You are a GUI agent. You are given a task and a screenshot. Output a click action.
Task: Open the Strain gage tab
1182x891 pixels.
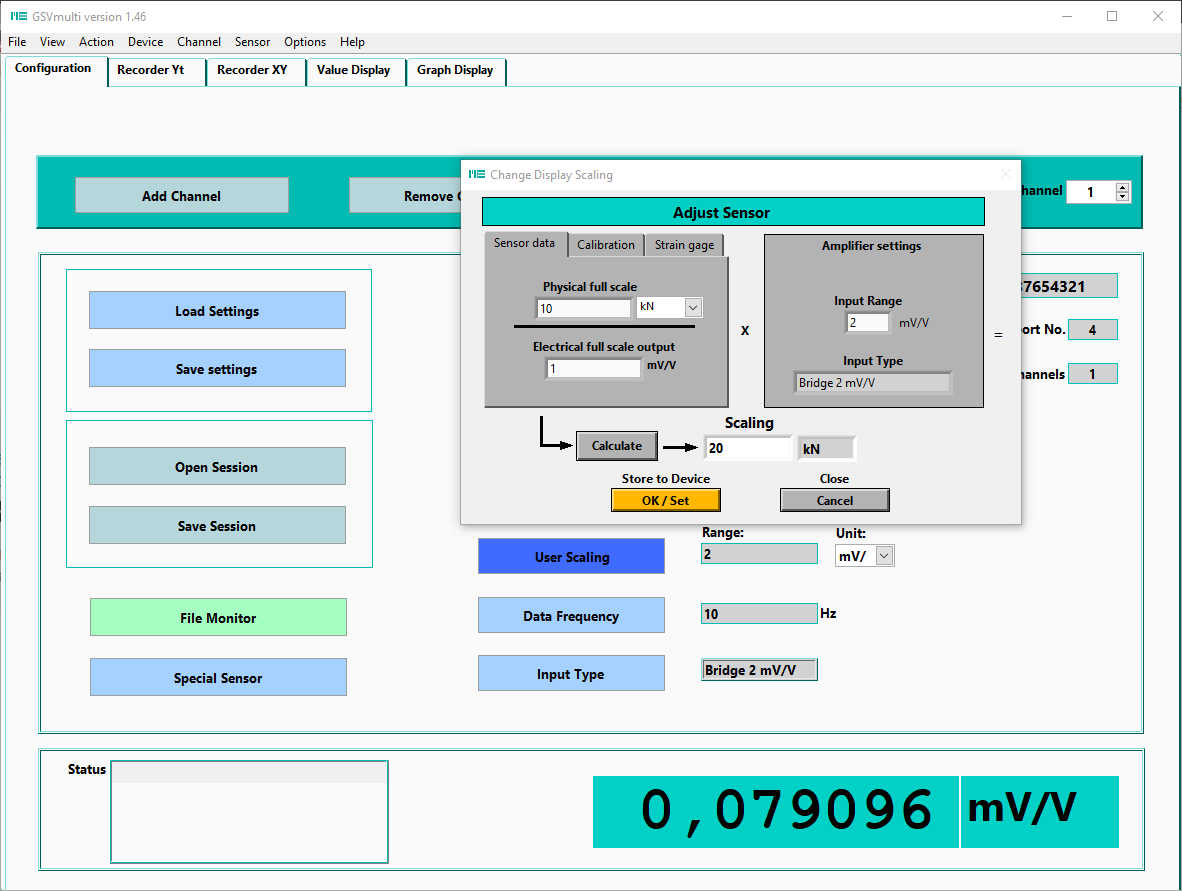click(x=684, y=245)
